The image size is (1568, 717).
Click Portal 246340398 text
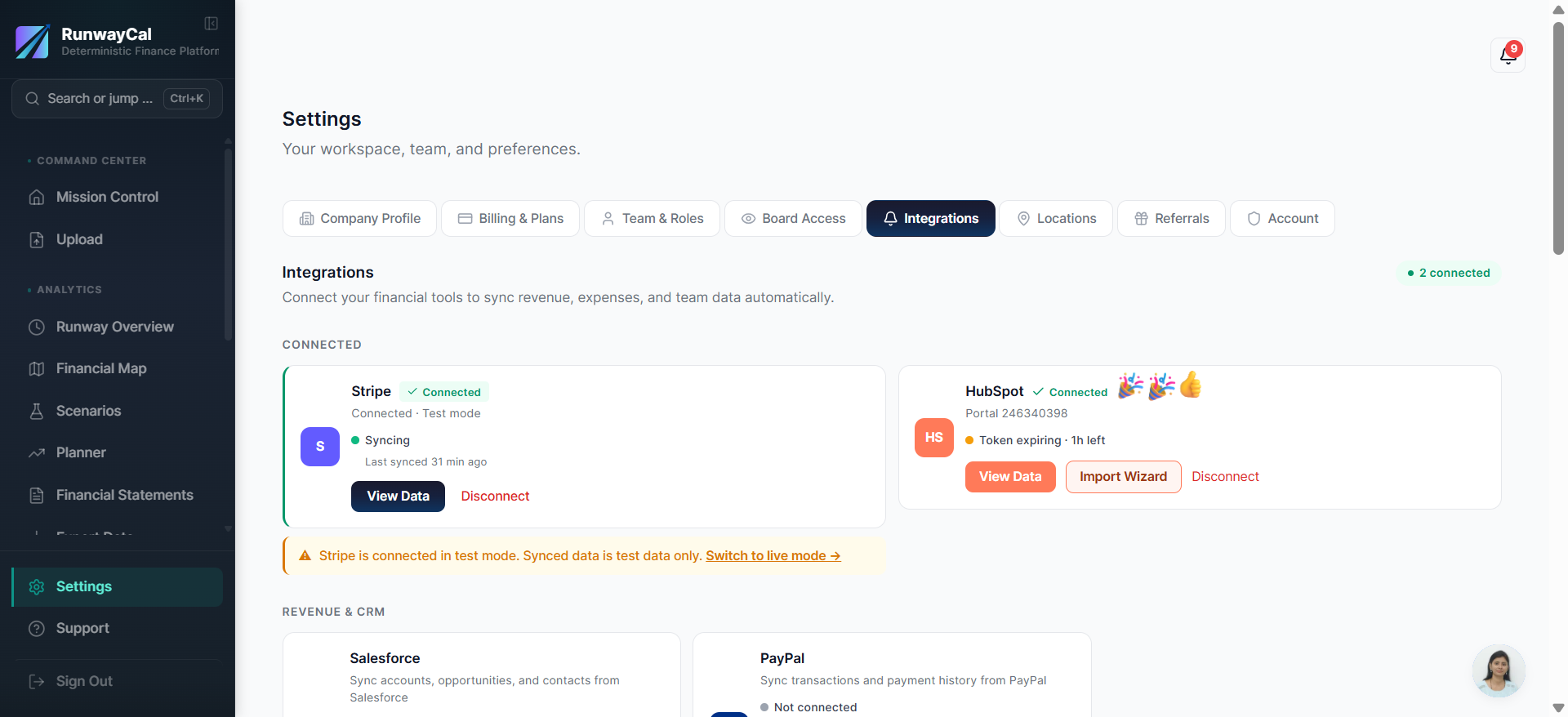click(1016, 414)
